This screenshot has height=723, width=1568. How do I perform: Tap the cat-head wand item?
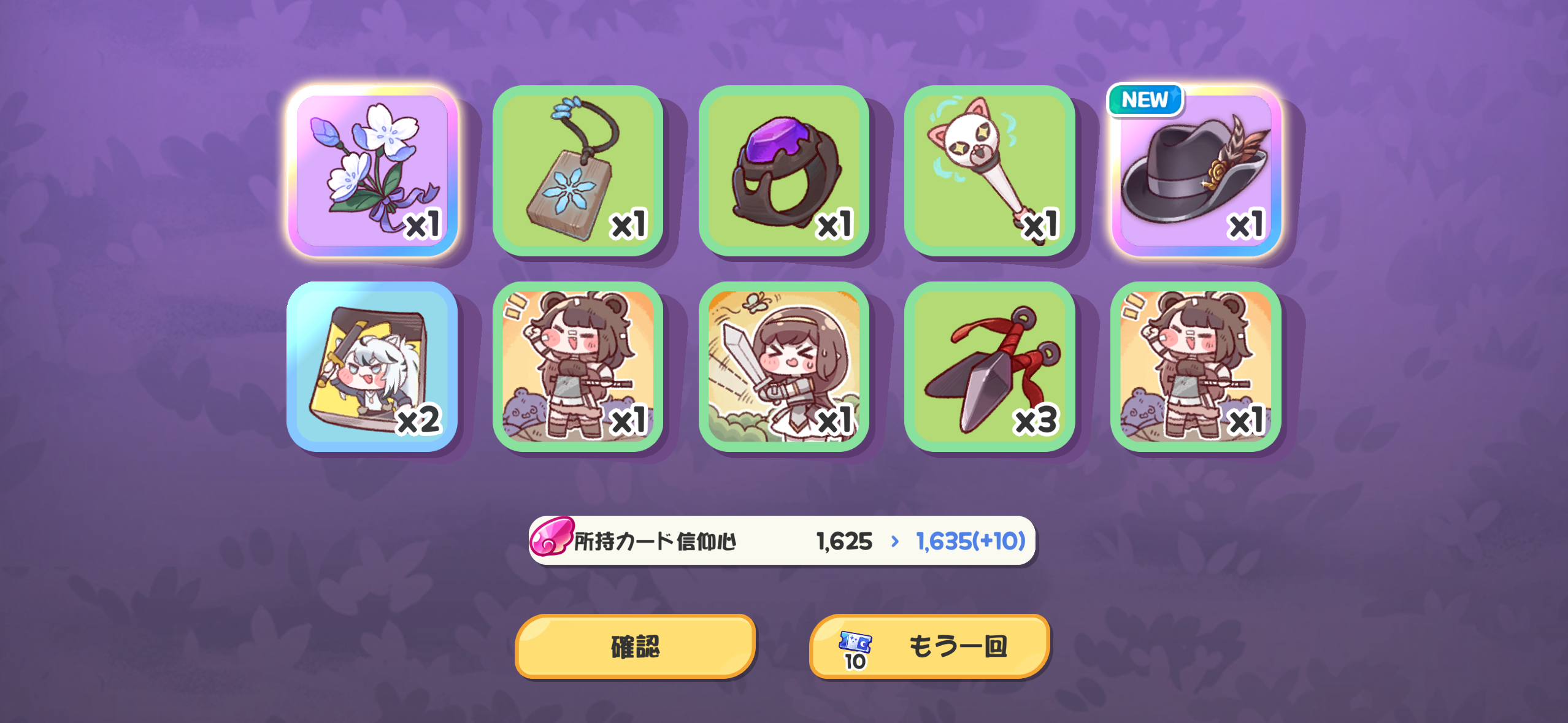pyautogui.click(x=990, y=170)
